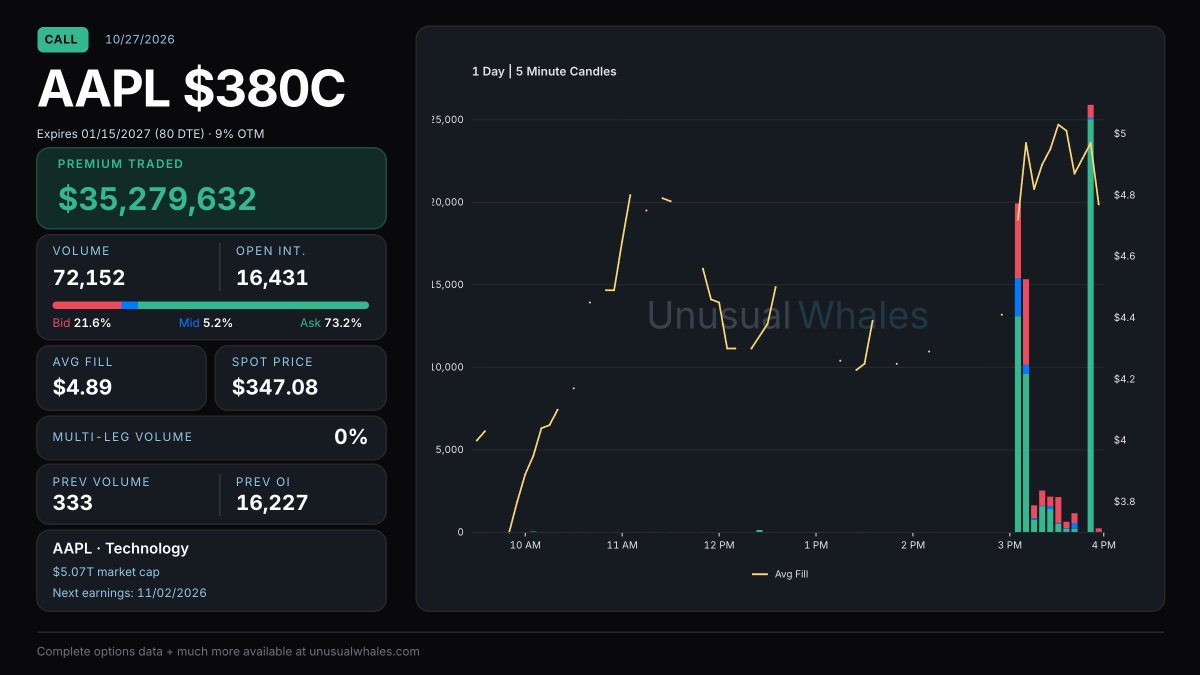Click the footer text mentioning unusualwhales.com
Image resolution: width=1200 pixels, height=675 pixels.
point(228,651)
